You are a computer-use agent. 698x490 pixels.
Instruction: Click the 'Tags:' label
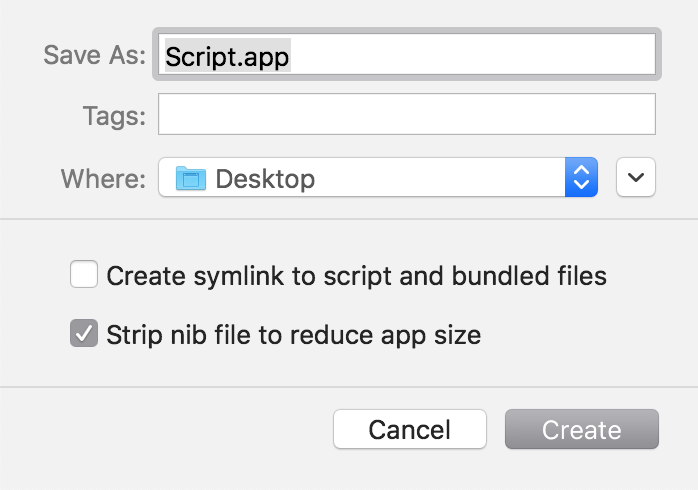[x=113, y=115]
